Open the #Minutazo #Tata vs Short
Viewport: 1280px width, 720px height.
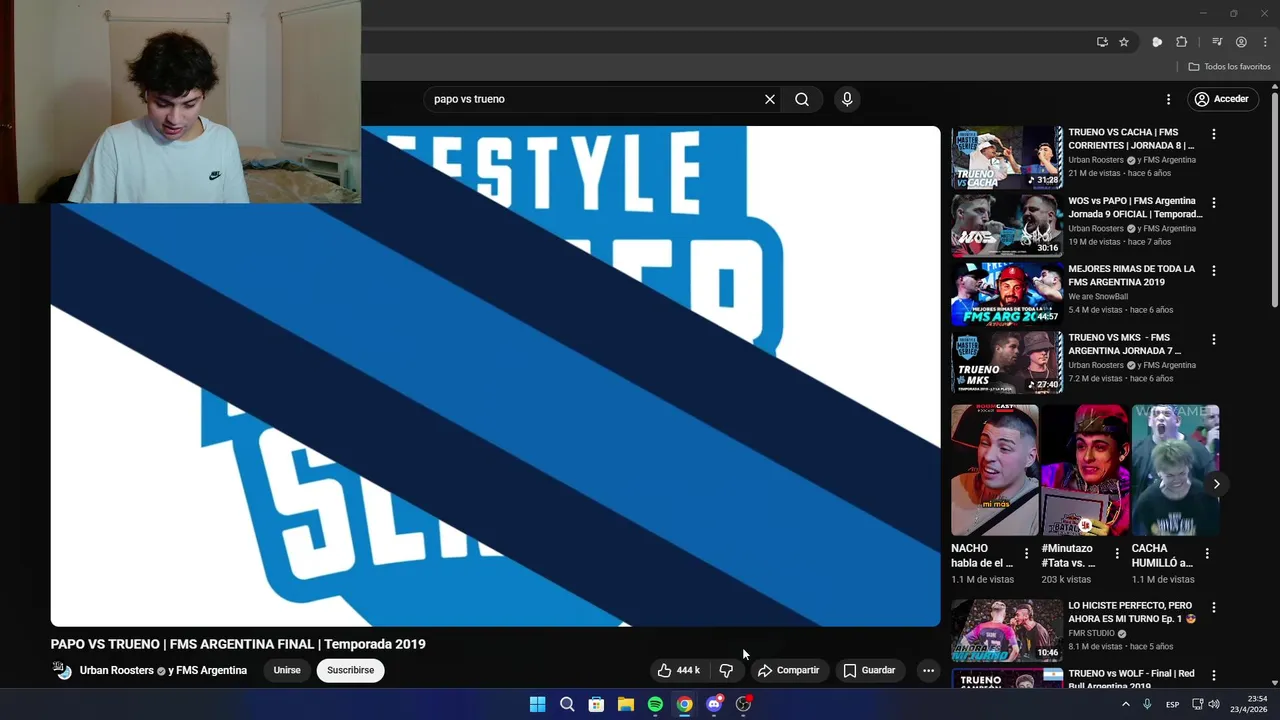pyautogui.click(x=1085, y=470)
